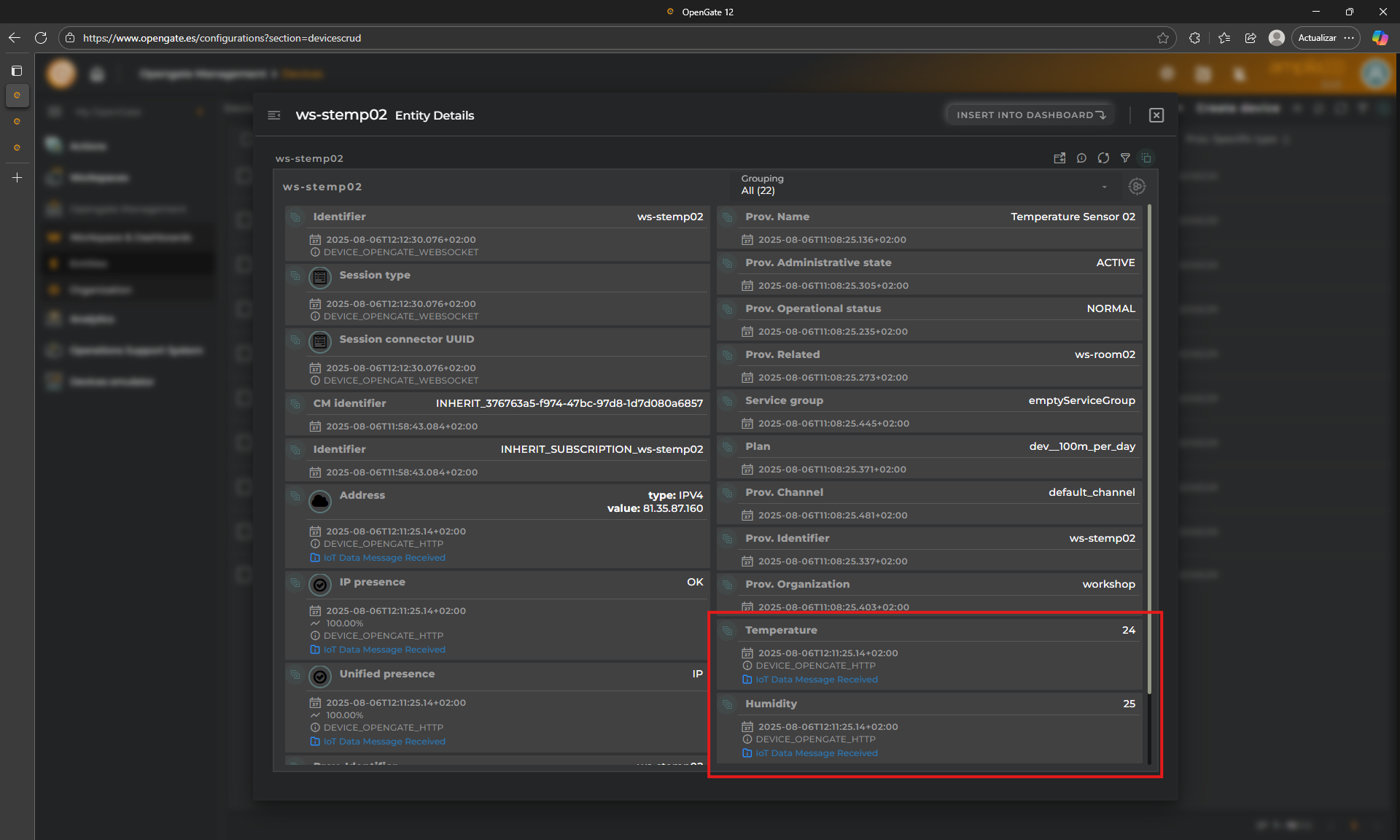Copy the Humidity datastream value
The image size is (1400, 840).
727,704
